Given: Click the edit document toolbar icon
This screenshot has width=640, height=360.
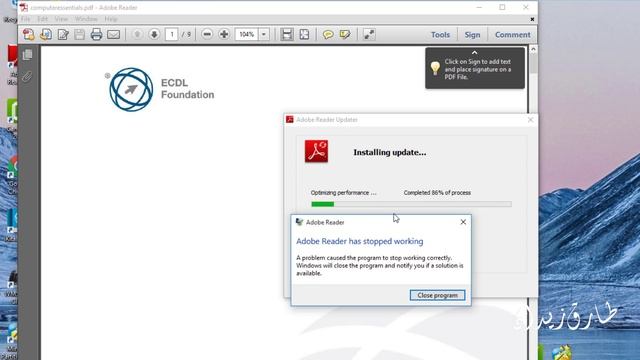Looking at the screenshot, I should [x=63, y=35].
